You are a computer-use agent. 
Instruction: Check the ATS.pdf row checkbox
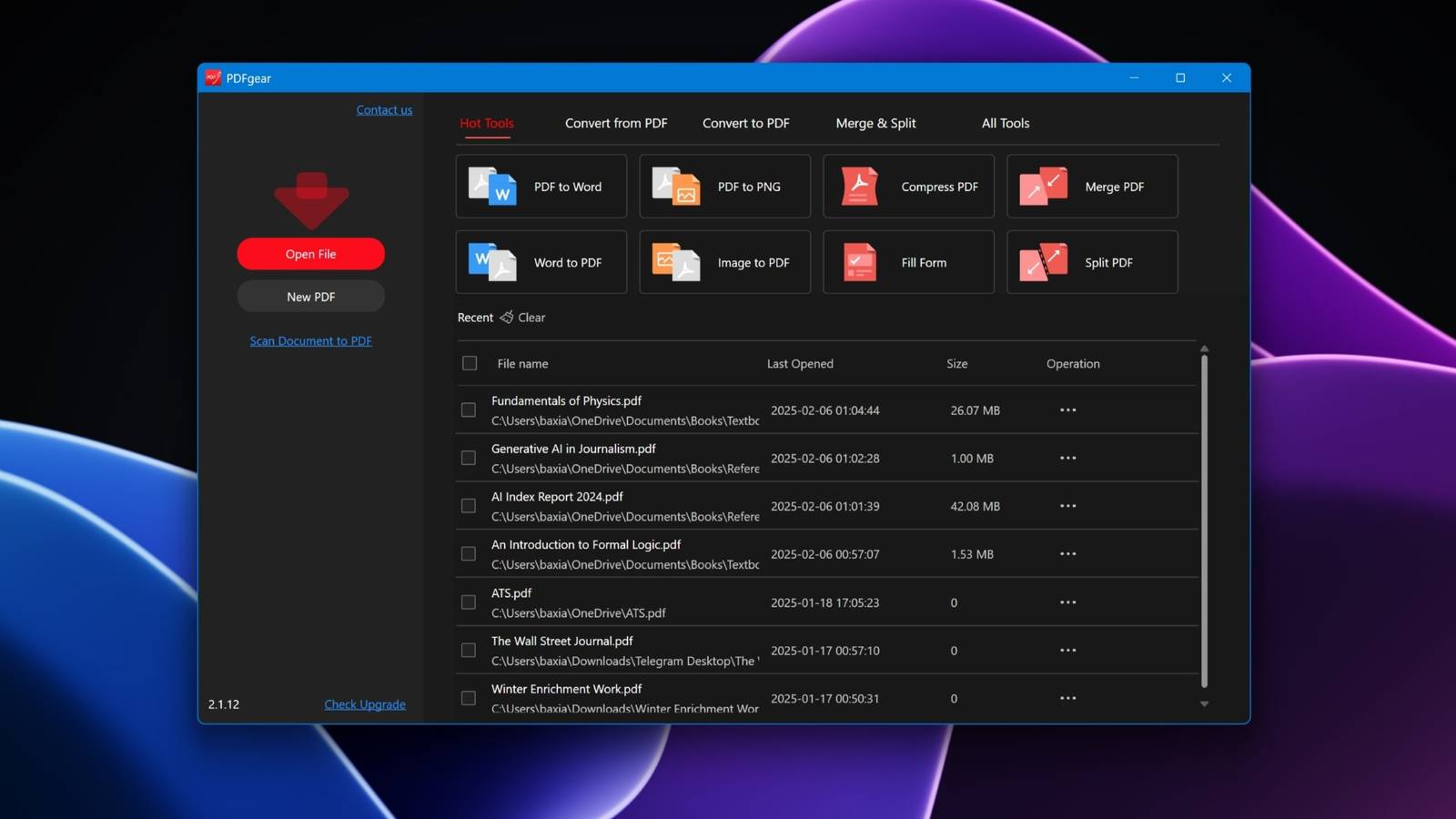click(x=469, y=602)
